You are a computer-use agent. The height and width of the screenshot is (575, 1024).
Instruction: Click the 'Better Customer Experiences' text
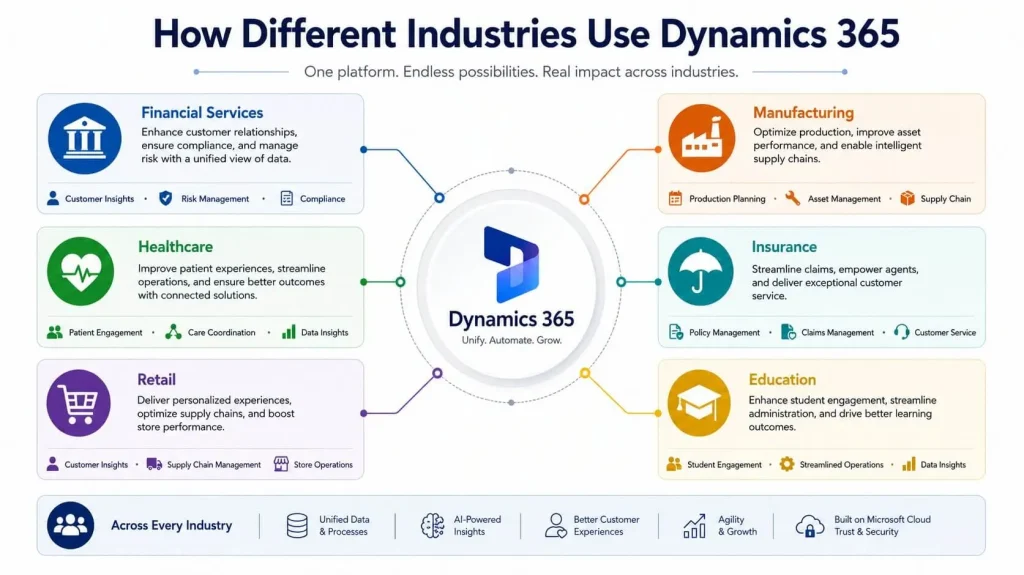[x=606, y=525]
